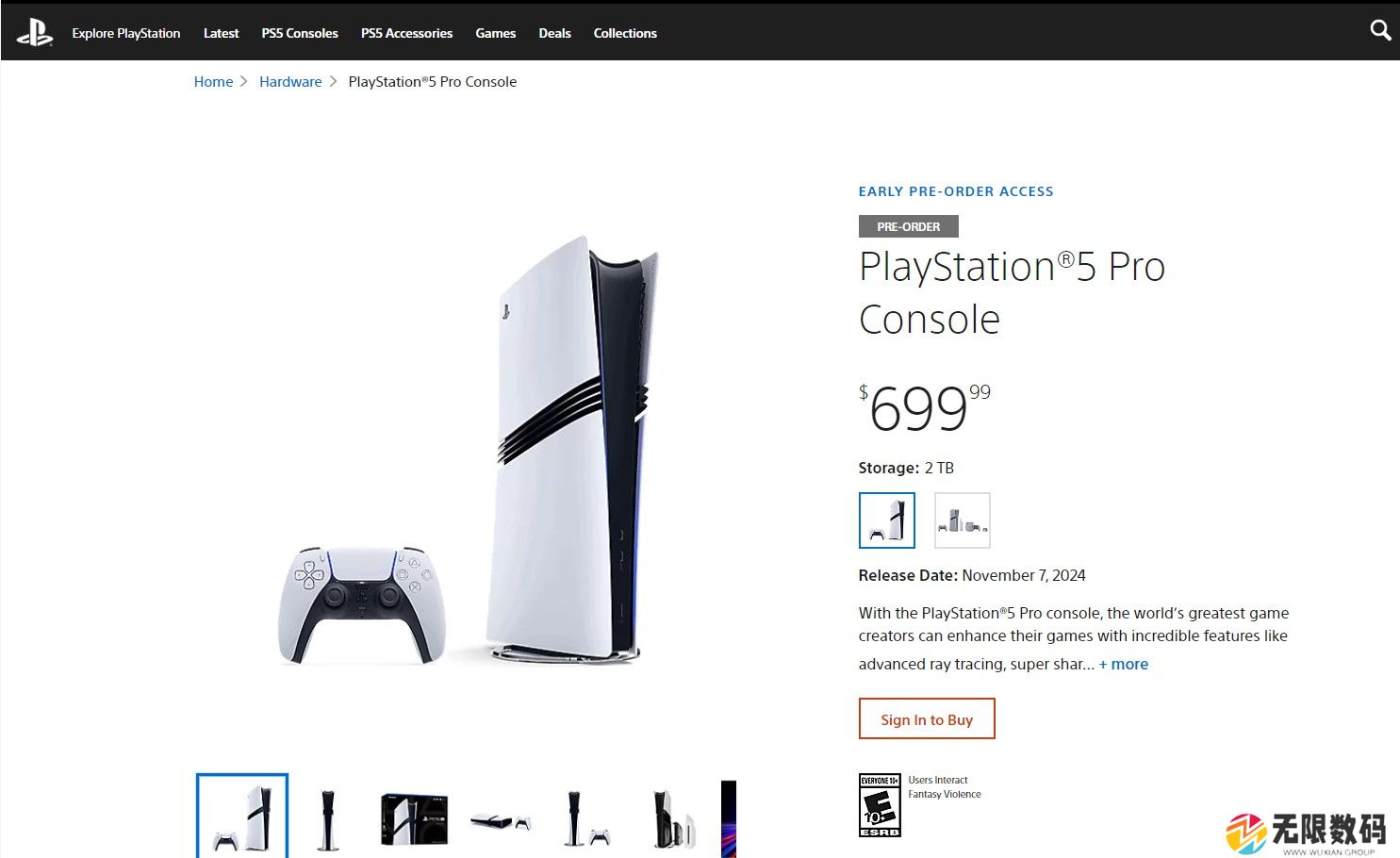1400x858 pixels.
Task: Open the PS5 Accessories nav item
Action: (406, 33)
